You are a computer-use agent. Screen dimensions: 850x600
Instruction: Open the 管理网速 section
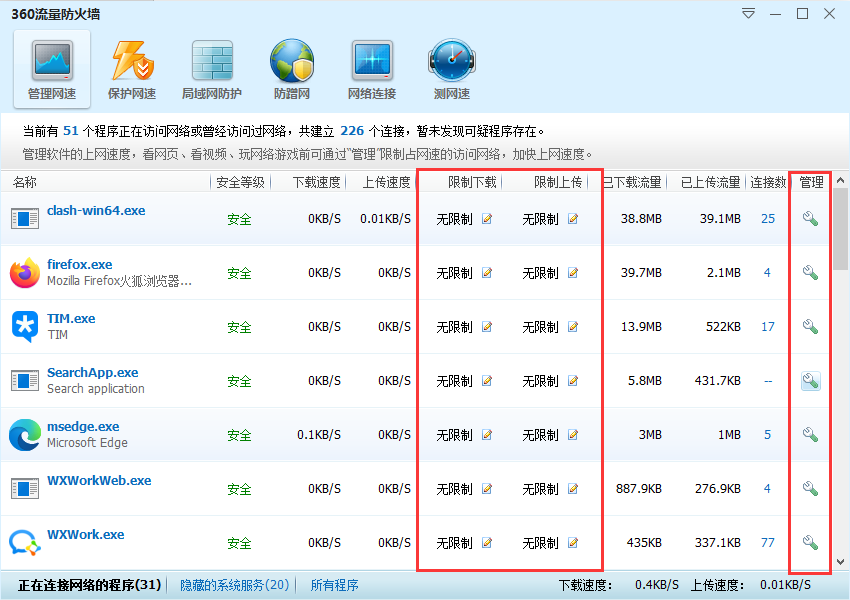point(50,67)
